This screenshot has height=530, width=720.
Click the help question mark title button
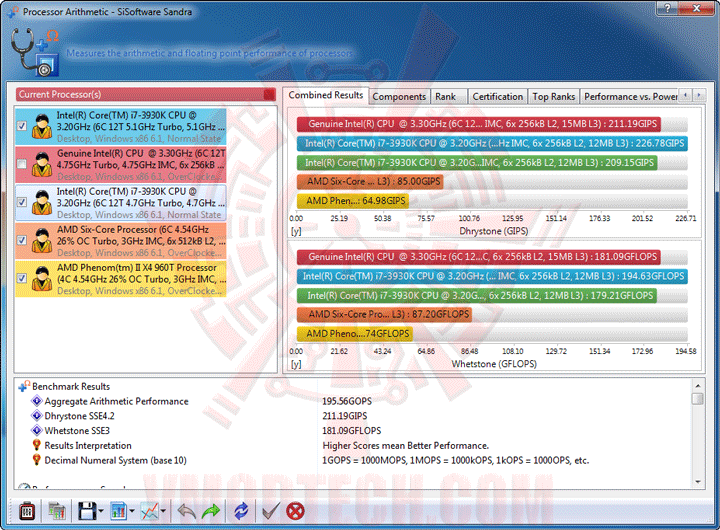pyautogui.click(x=667, y=8)
